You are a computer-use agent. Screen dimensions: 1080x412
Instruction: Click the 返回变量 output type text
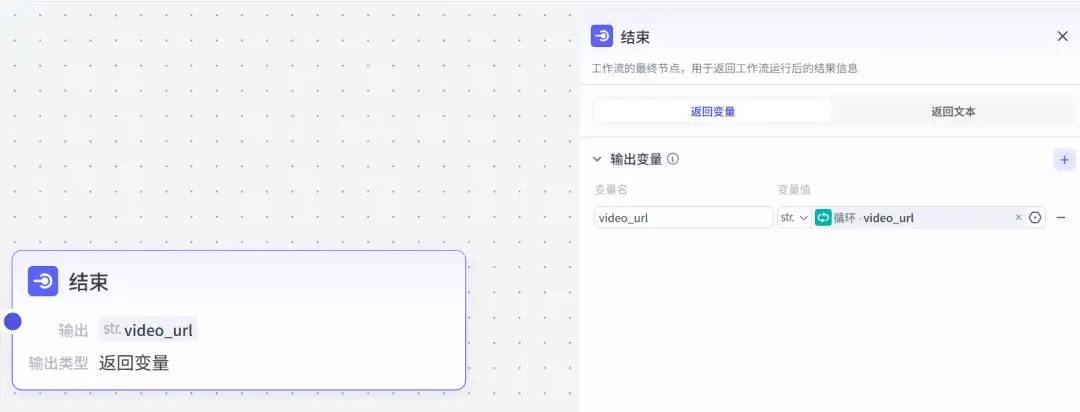coord(134,363)
